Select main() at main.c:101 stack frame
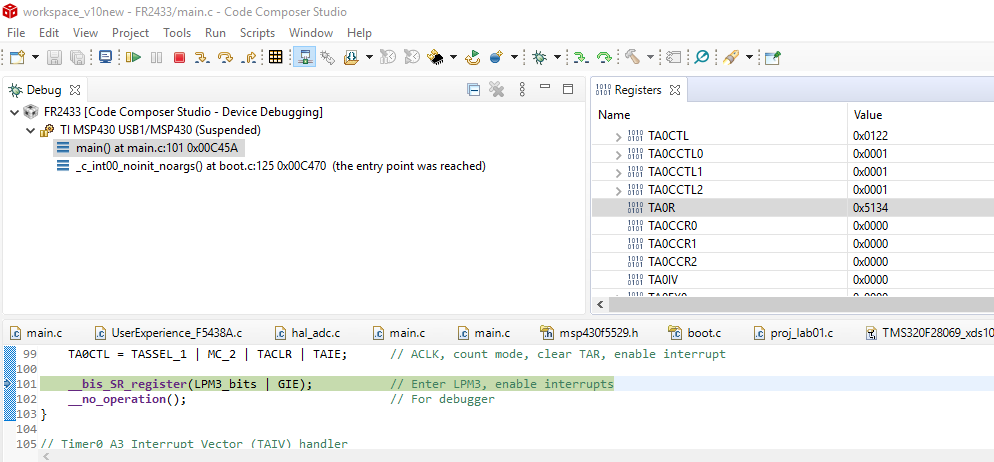 click(149, 148)
